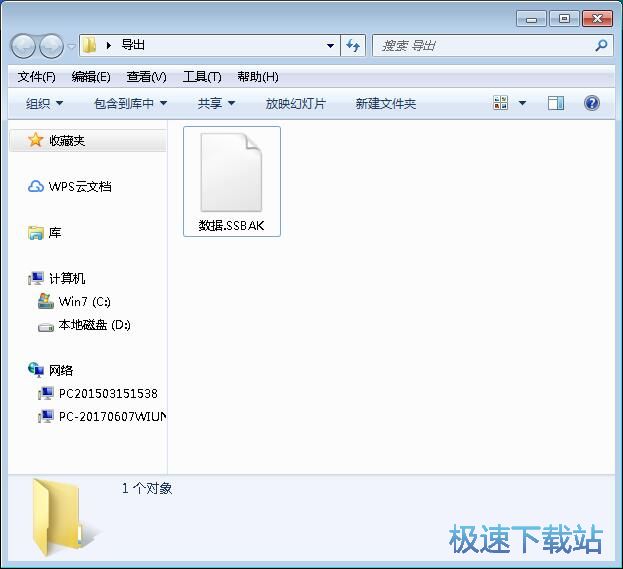Click the favorites star icon
This screenshot has width=623, height=569.
tap(35, 140)
